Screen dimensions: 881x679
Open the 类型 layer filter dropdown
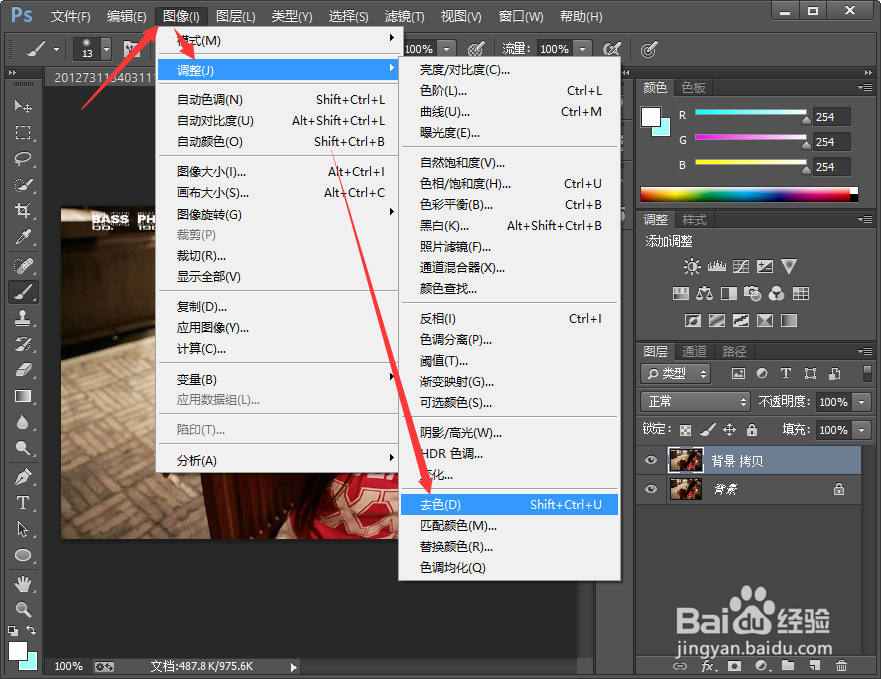point(676,373)
